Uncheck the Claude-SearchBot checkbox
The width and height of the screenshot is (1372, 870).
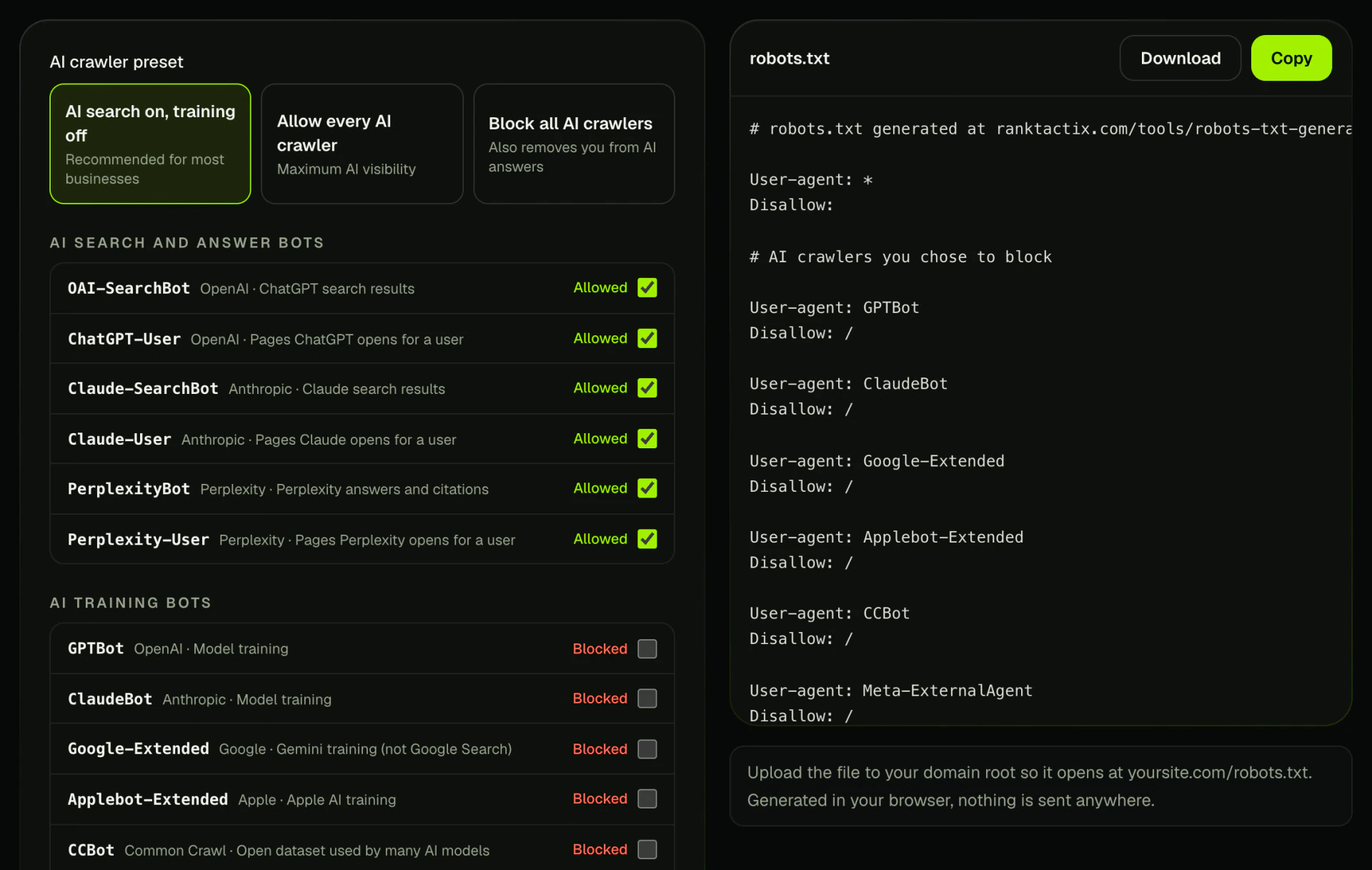647,387
